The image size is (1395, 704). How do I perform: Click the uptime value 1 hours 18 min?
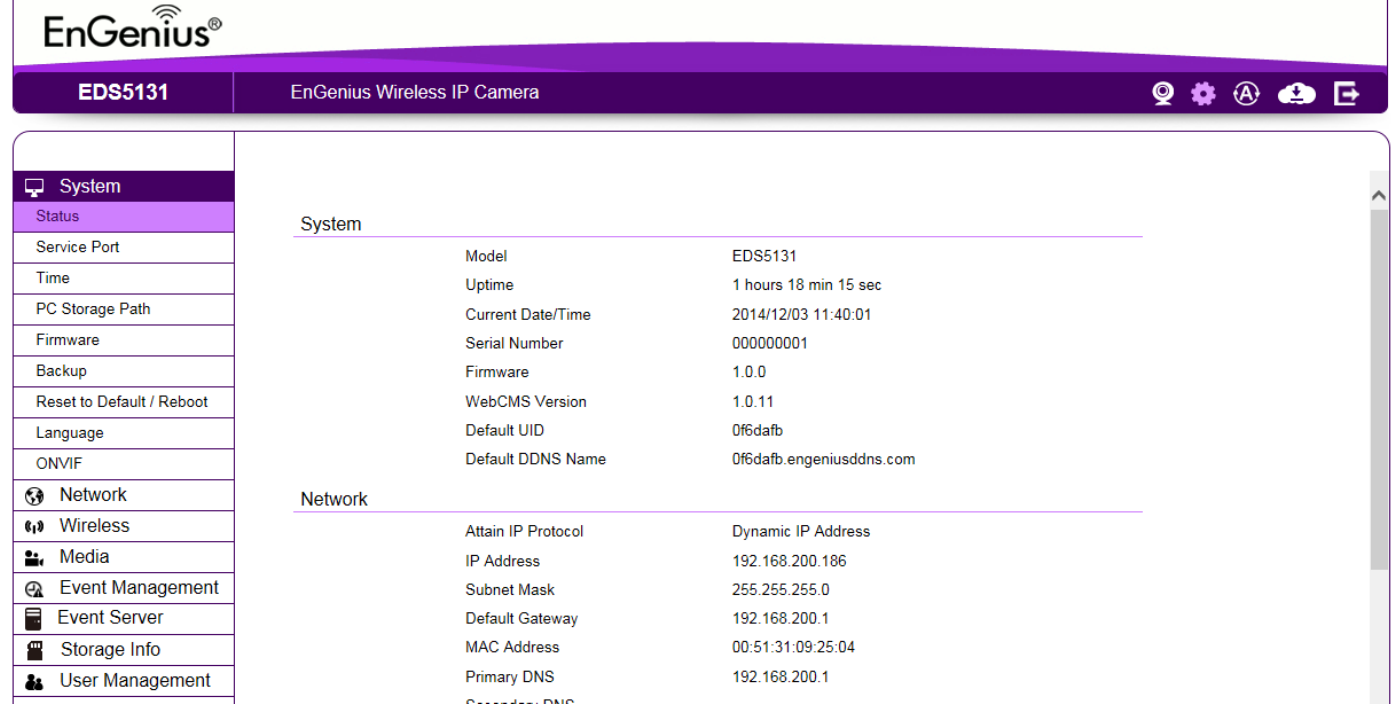click(x=806, y=286)
